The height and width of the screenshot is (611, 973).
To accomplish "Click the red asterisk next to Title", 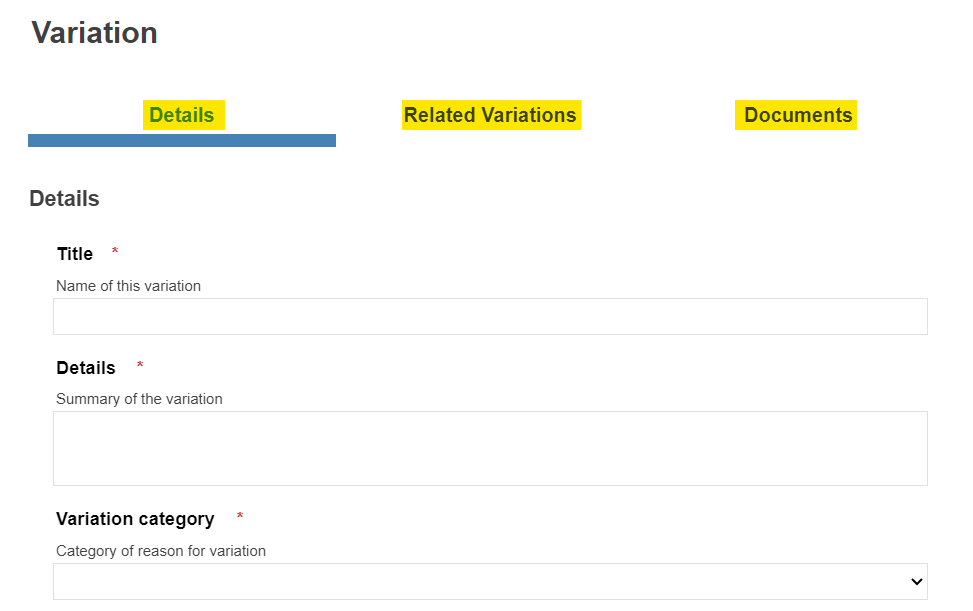I will [x=115, y=252].
